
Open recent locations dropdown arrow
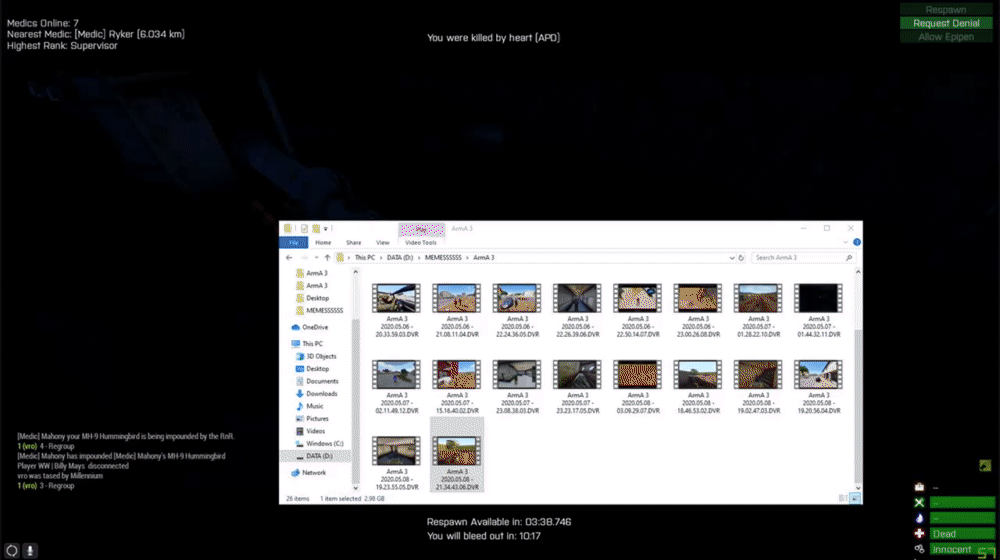point(316,258)
